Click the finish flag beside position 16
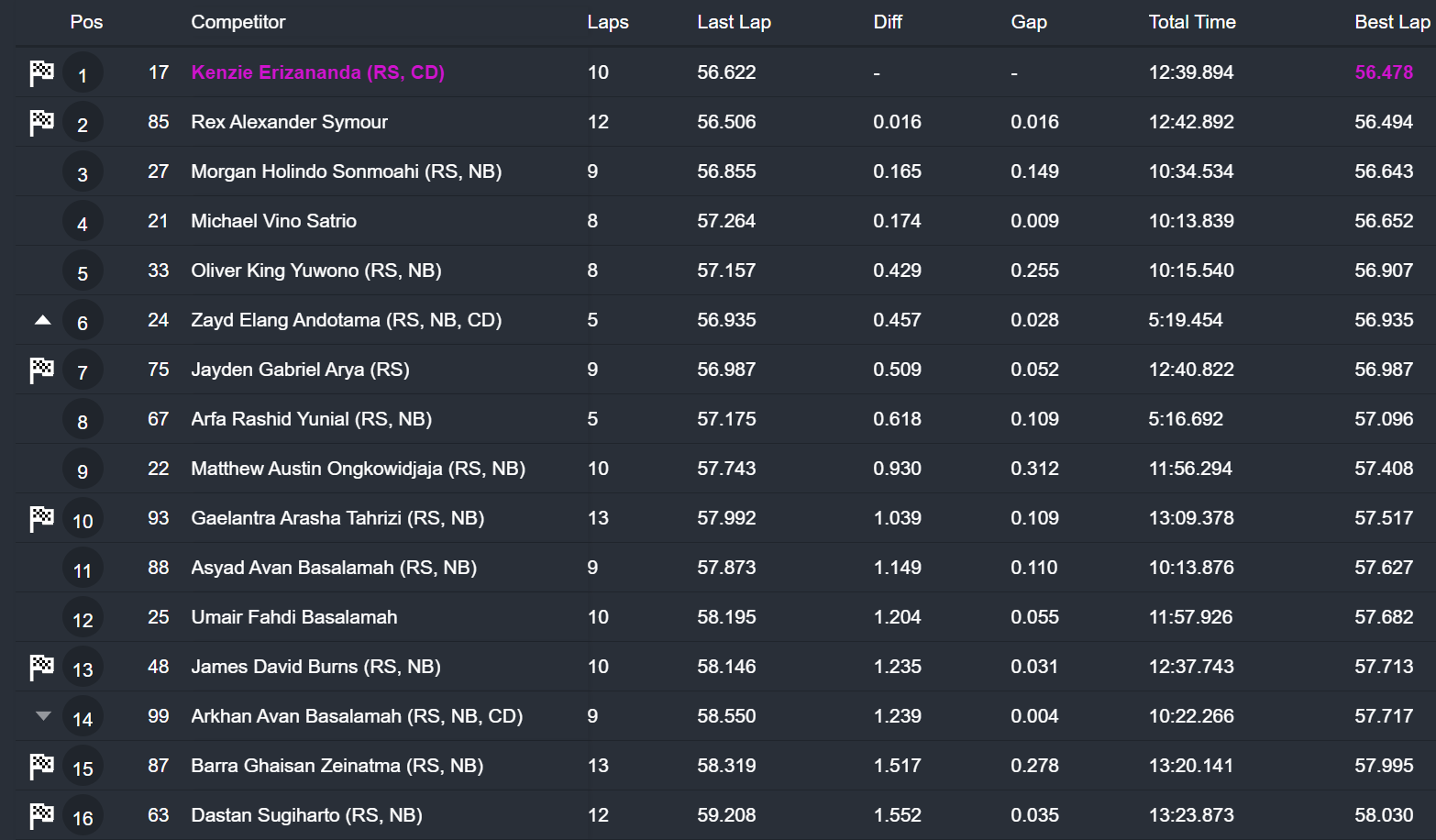 pyautogui.click(x=41, y=815)
